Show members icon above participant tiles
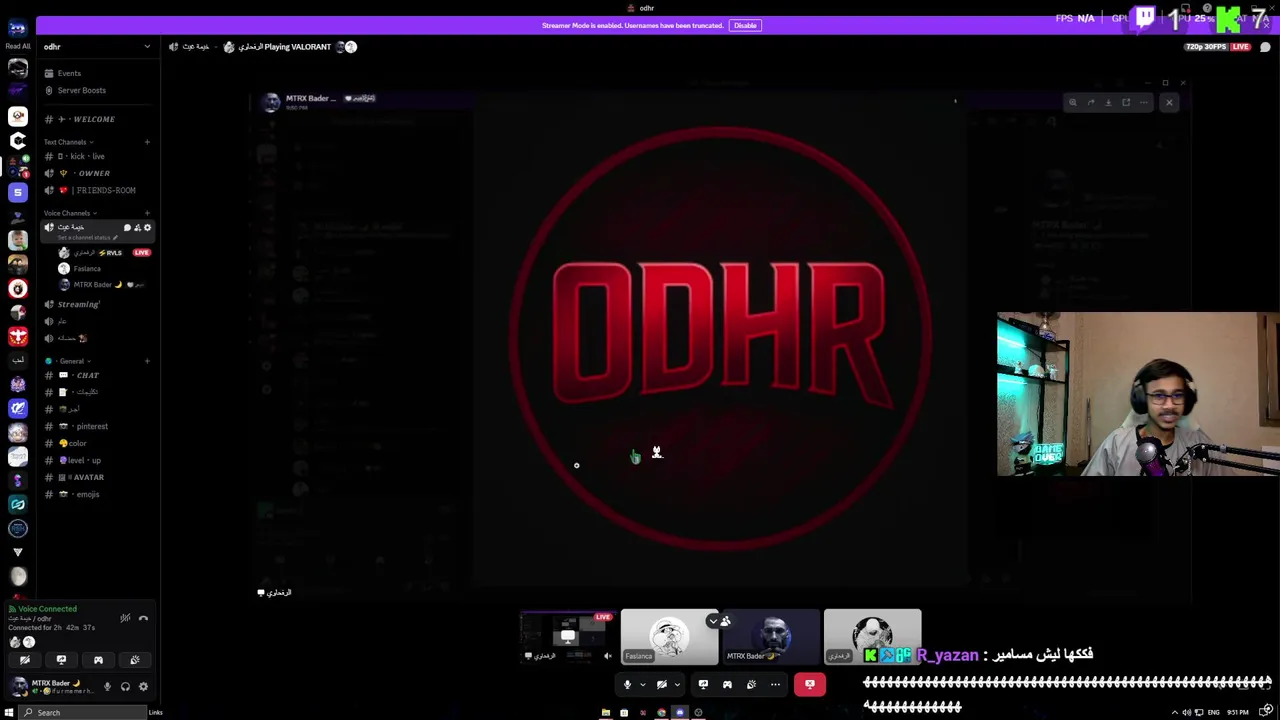Viewport: 1280px width, 720px height. [726, 621]
